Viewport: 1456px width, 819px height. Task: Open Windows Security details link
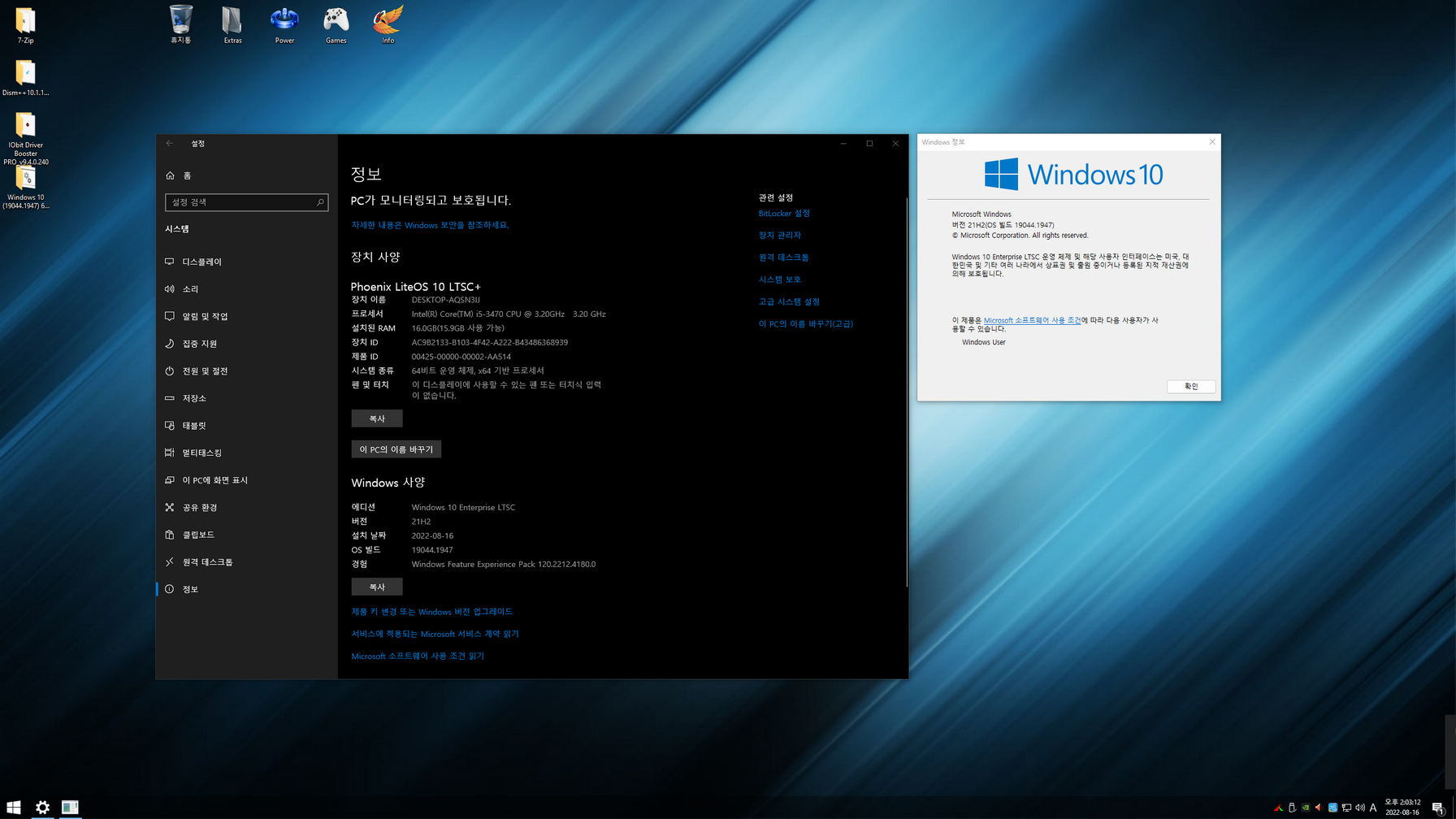[430, 225]
